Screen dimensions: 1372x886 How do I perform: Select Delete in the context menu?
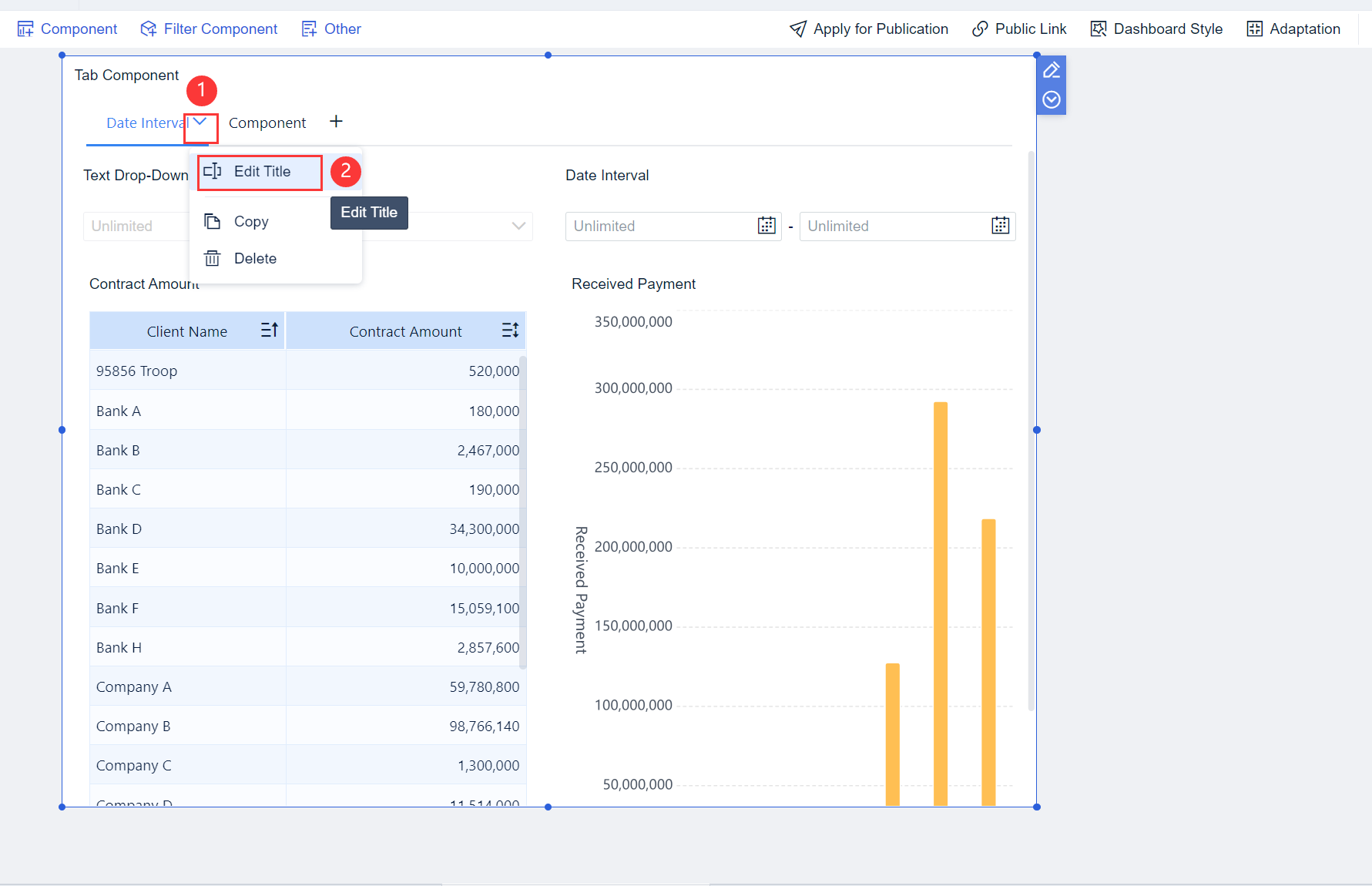coord(255,258)
